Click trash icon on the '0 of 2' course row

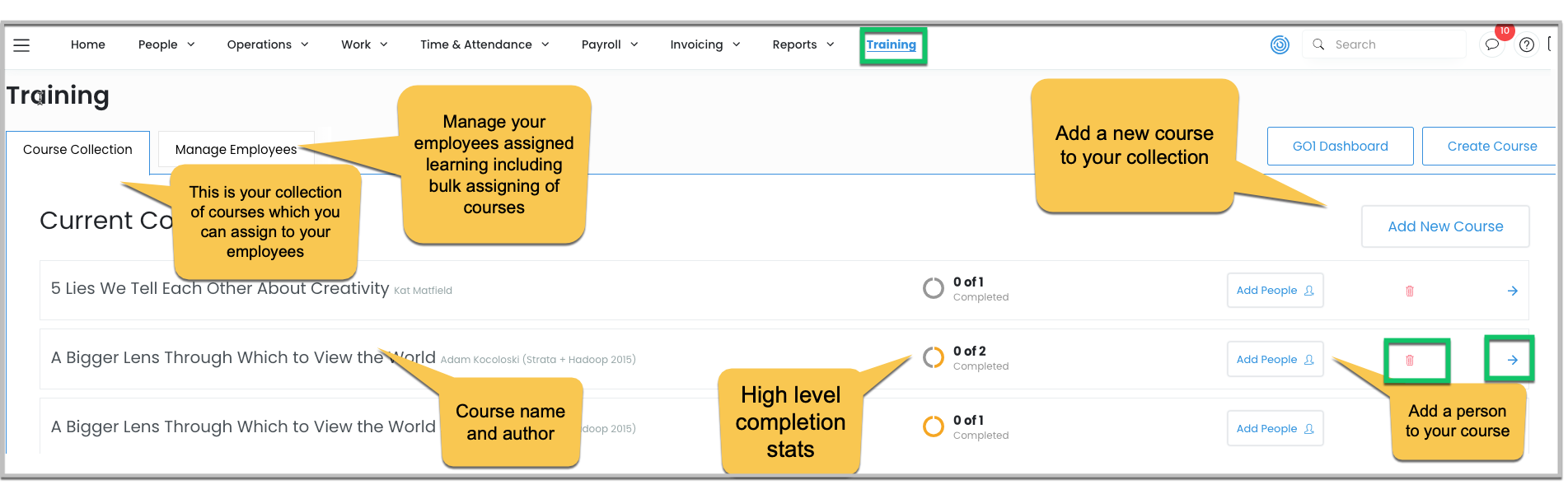pyautogui.click(x=1410, y=360)
